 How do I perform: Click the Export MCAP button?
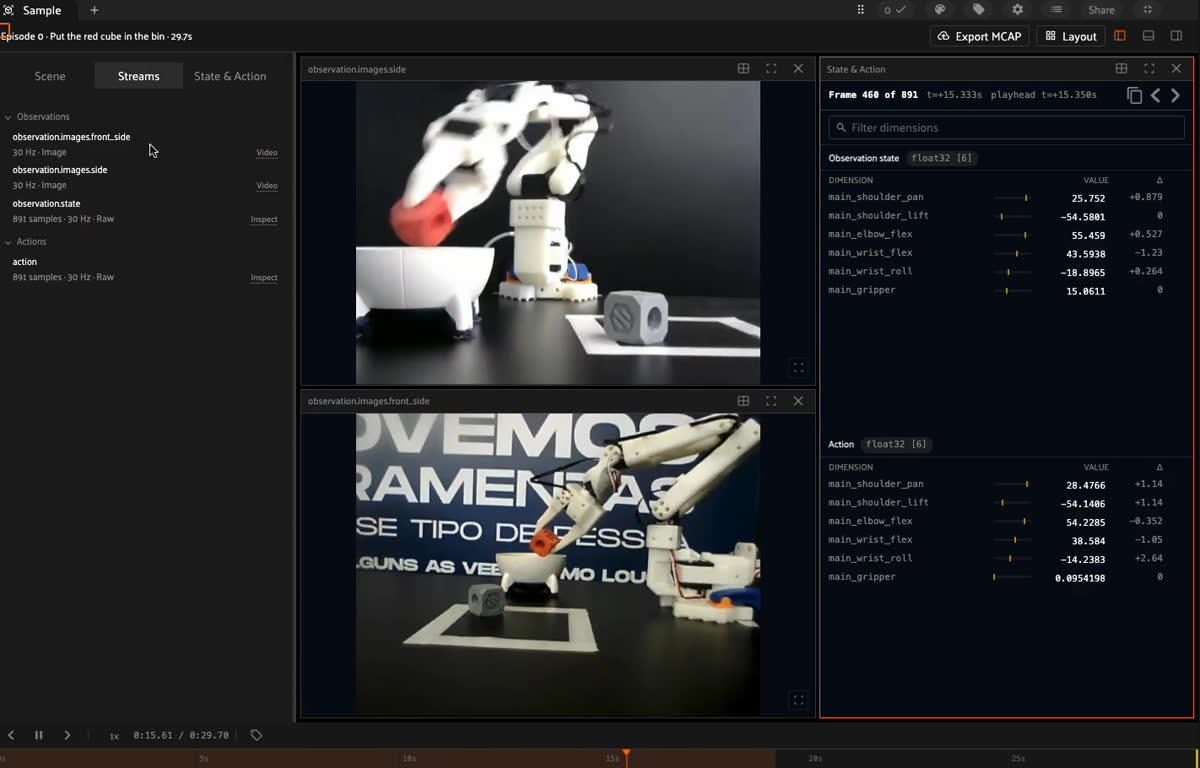coord(980,36)
